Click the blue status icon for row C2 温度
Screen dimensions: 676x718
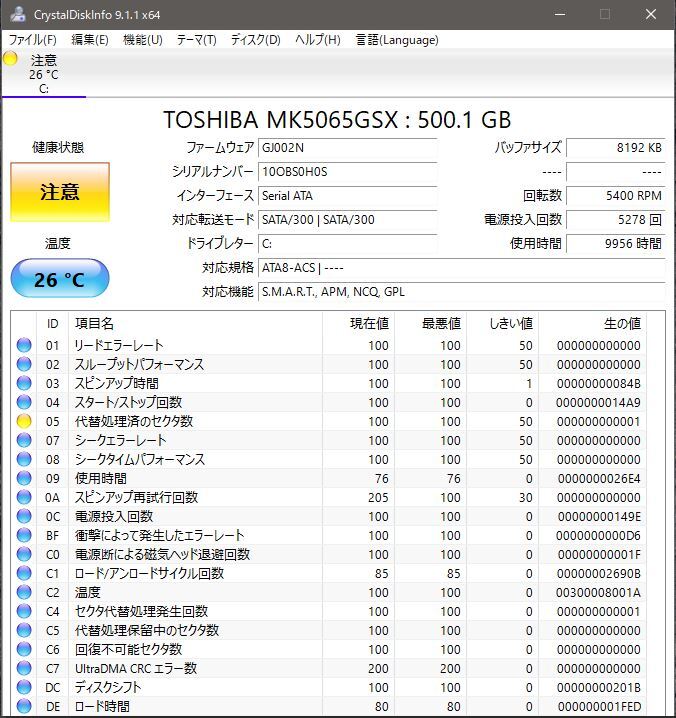click(x=24, y=592)
